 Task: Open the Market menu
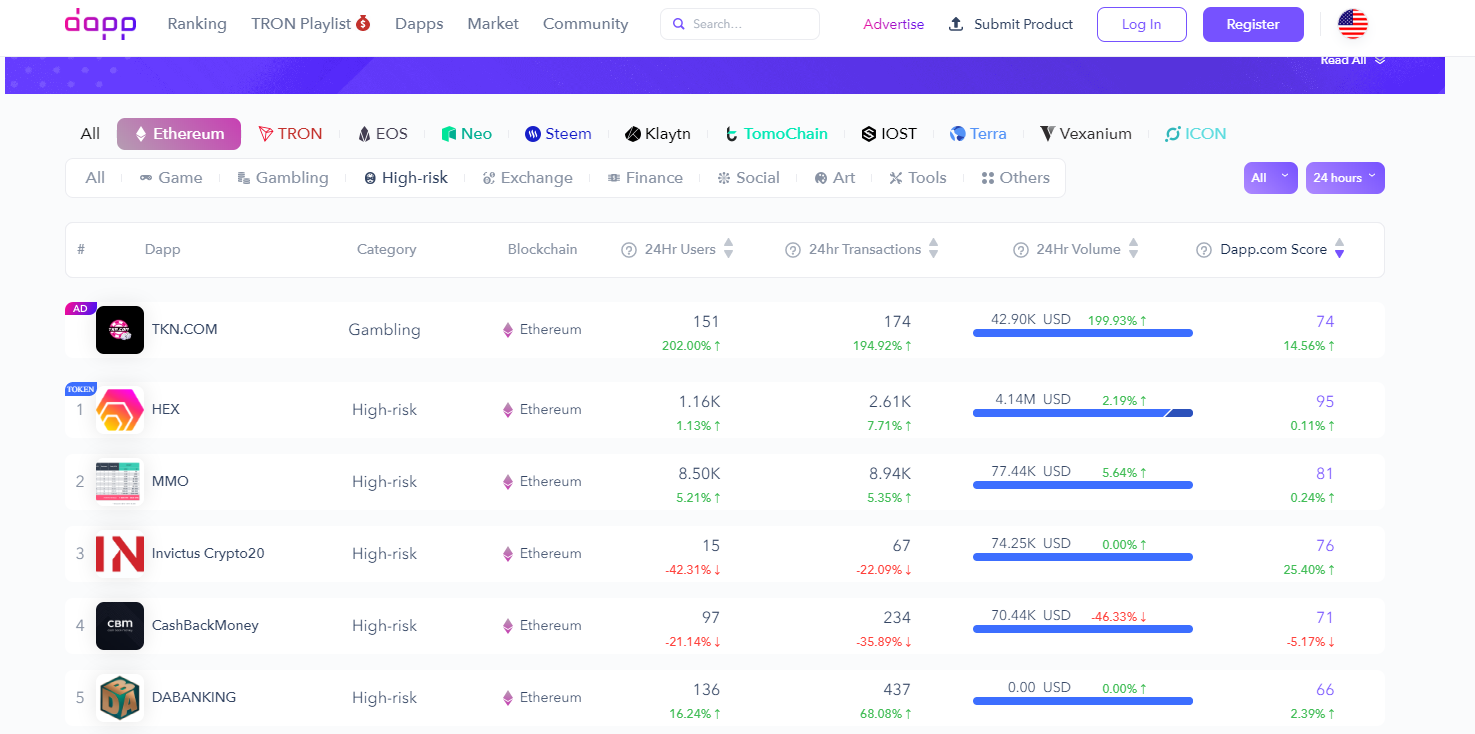[493, 24]
